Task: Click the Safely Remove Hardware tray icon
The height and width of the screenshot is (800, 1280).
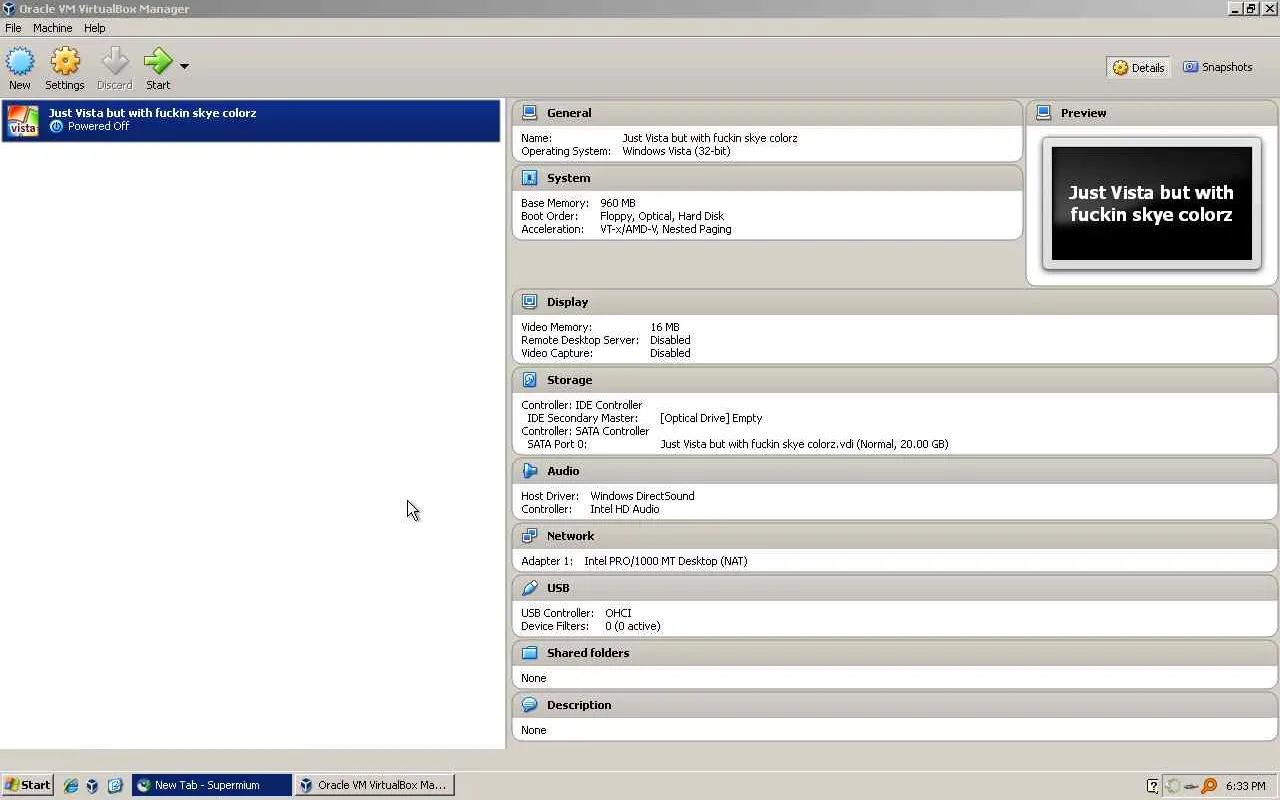Action: tap(1191, 786)
